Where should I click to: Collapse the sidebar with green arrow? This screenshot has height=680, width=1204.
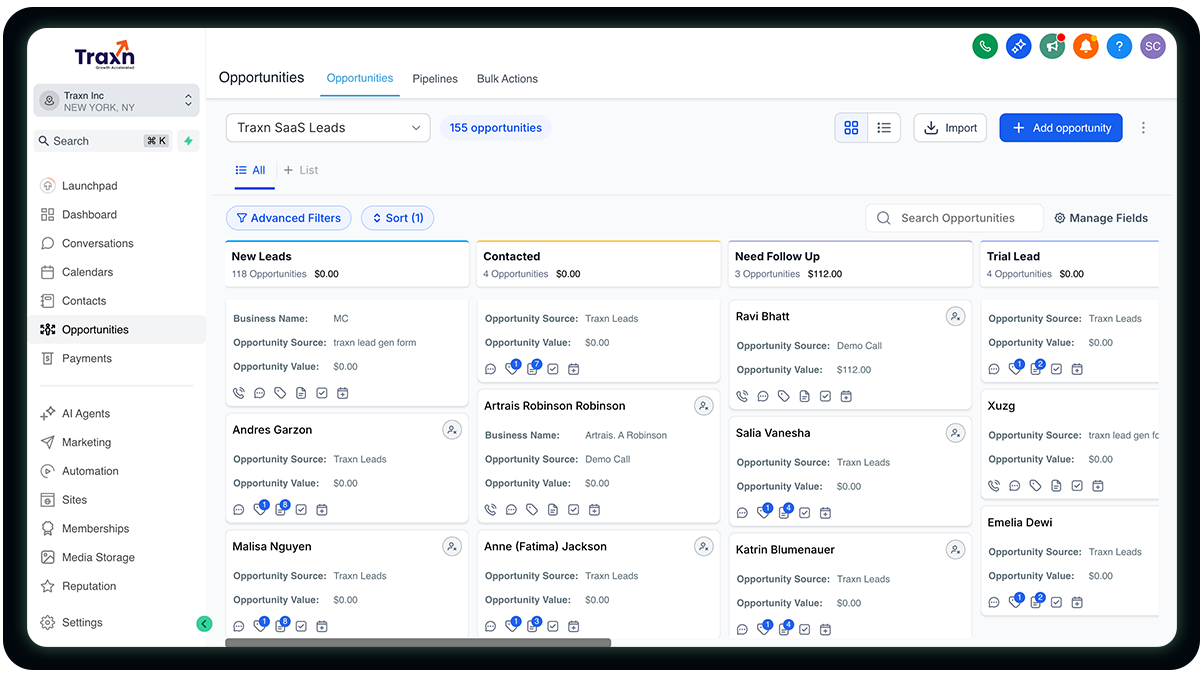[204, 623]
